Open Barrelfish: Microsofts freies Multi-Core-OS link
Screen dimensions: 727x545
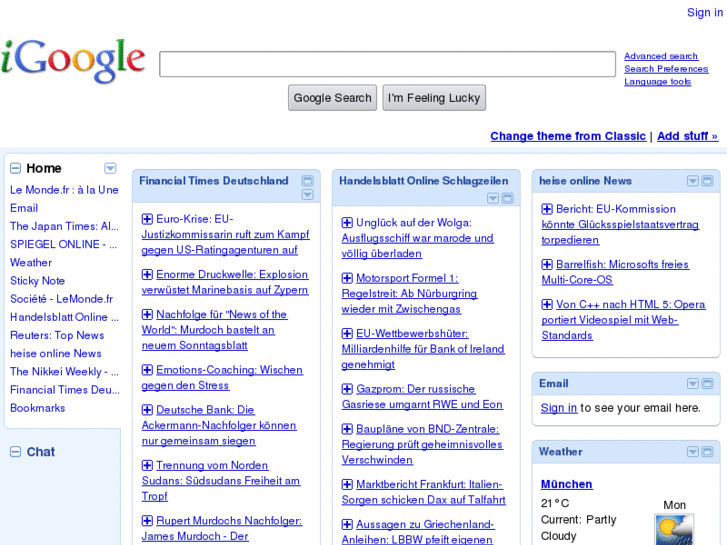[615, 272]
